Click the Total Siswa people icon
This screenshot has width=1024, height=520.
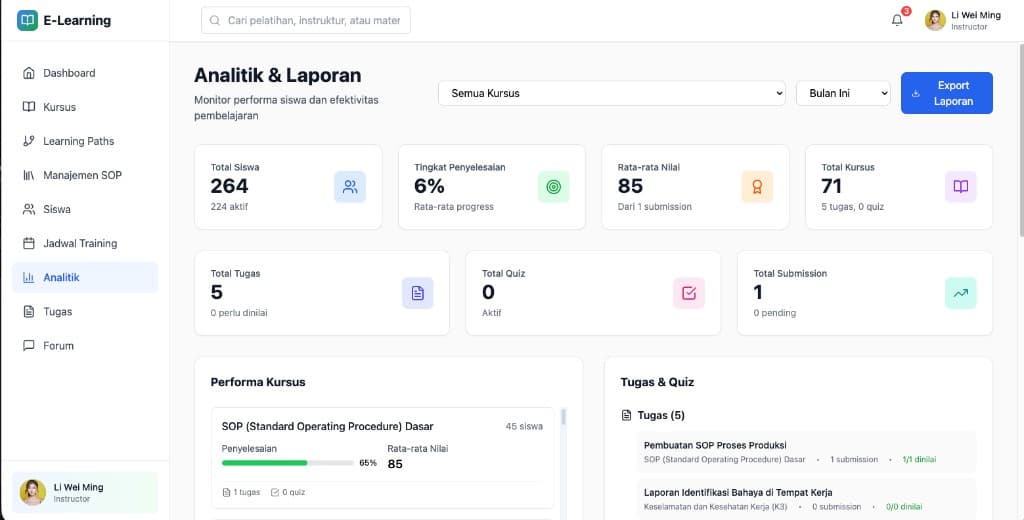[350, 187]
